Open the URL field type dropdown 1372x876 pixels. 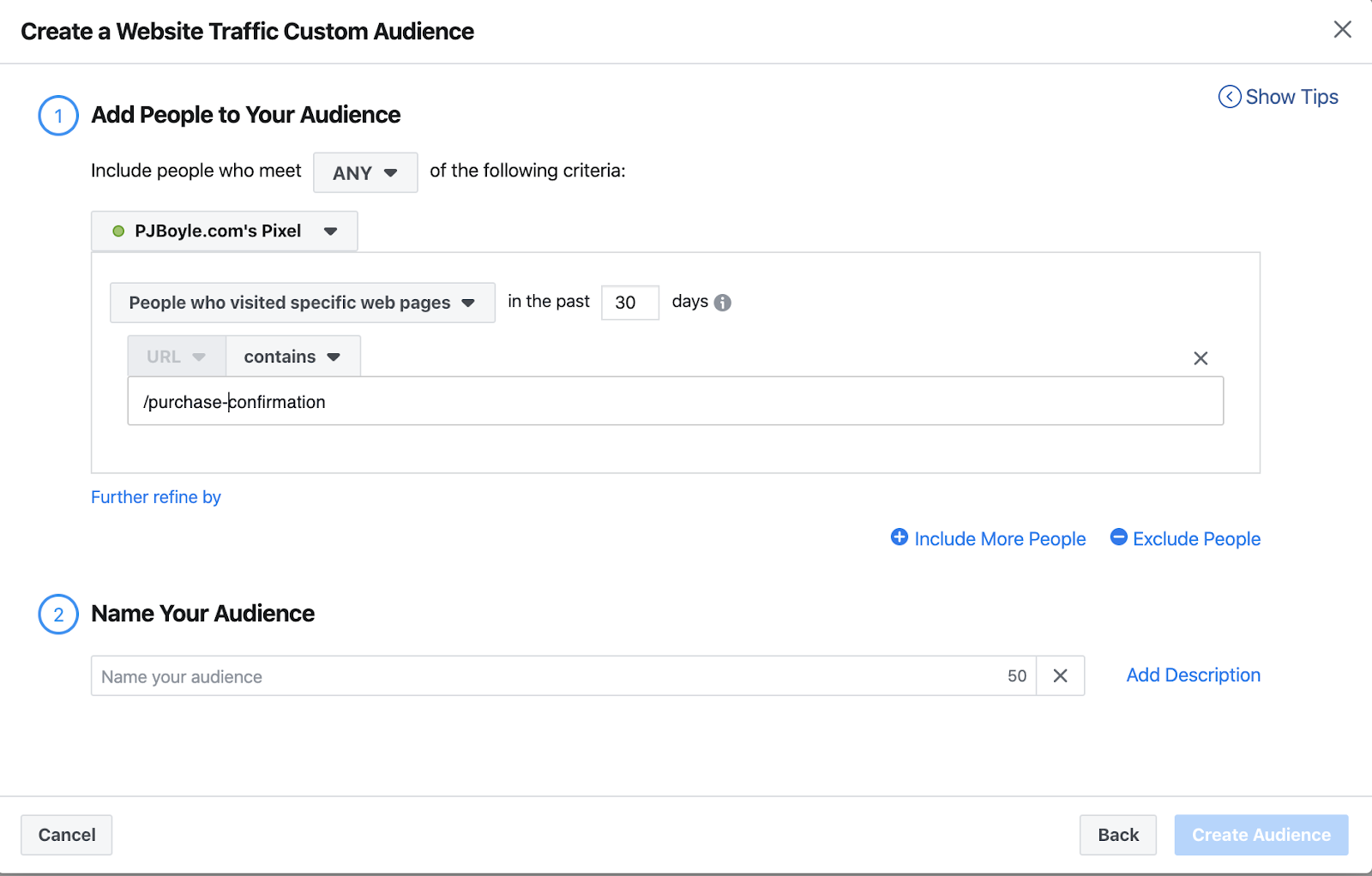(176, 357)
